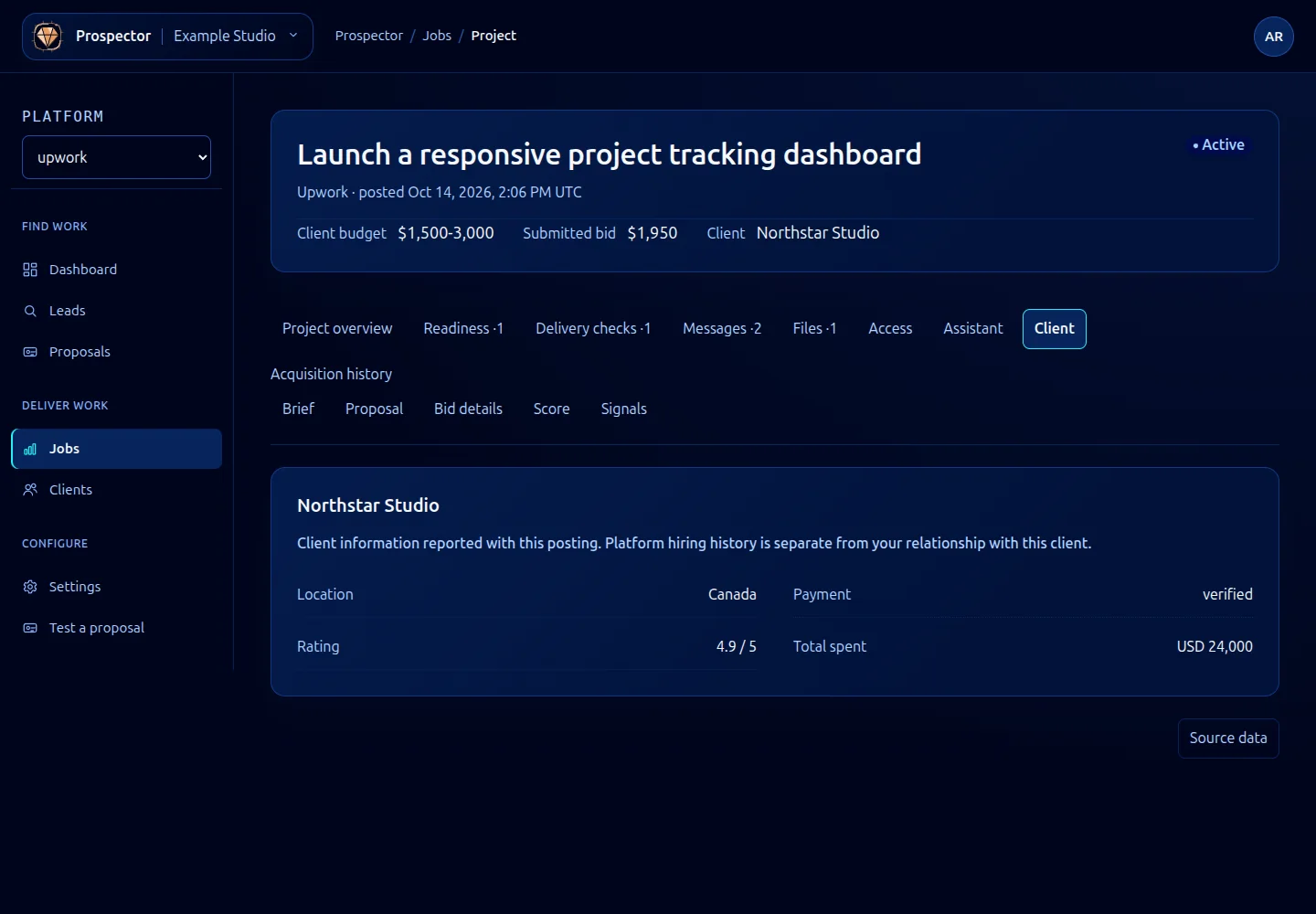Screen dimensions: 1316x914
Task: Click the Acquisition history label
Action: 331,374
